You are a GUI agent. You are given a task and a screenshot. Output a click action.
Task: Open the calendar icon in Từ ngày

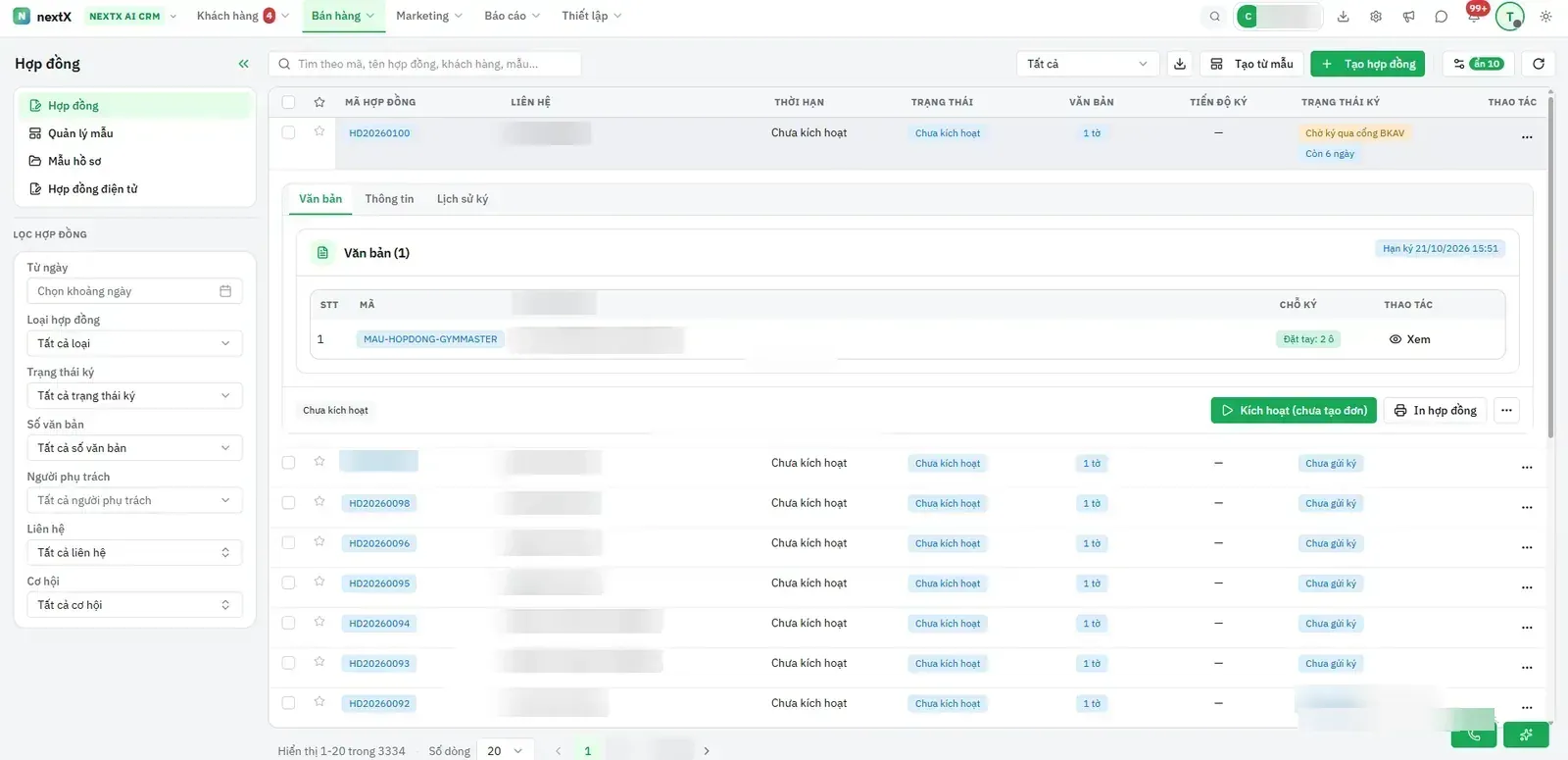coord(225,291)
